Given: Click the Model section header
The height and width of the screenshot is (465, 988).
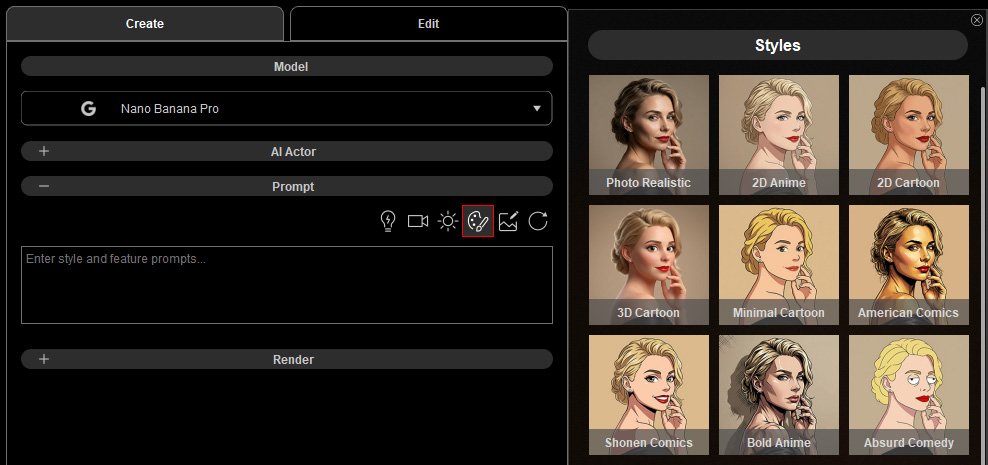Looking at the screenshot, I should tap(287, 66).
